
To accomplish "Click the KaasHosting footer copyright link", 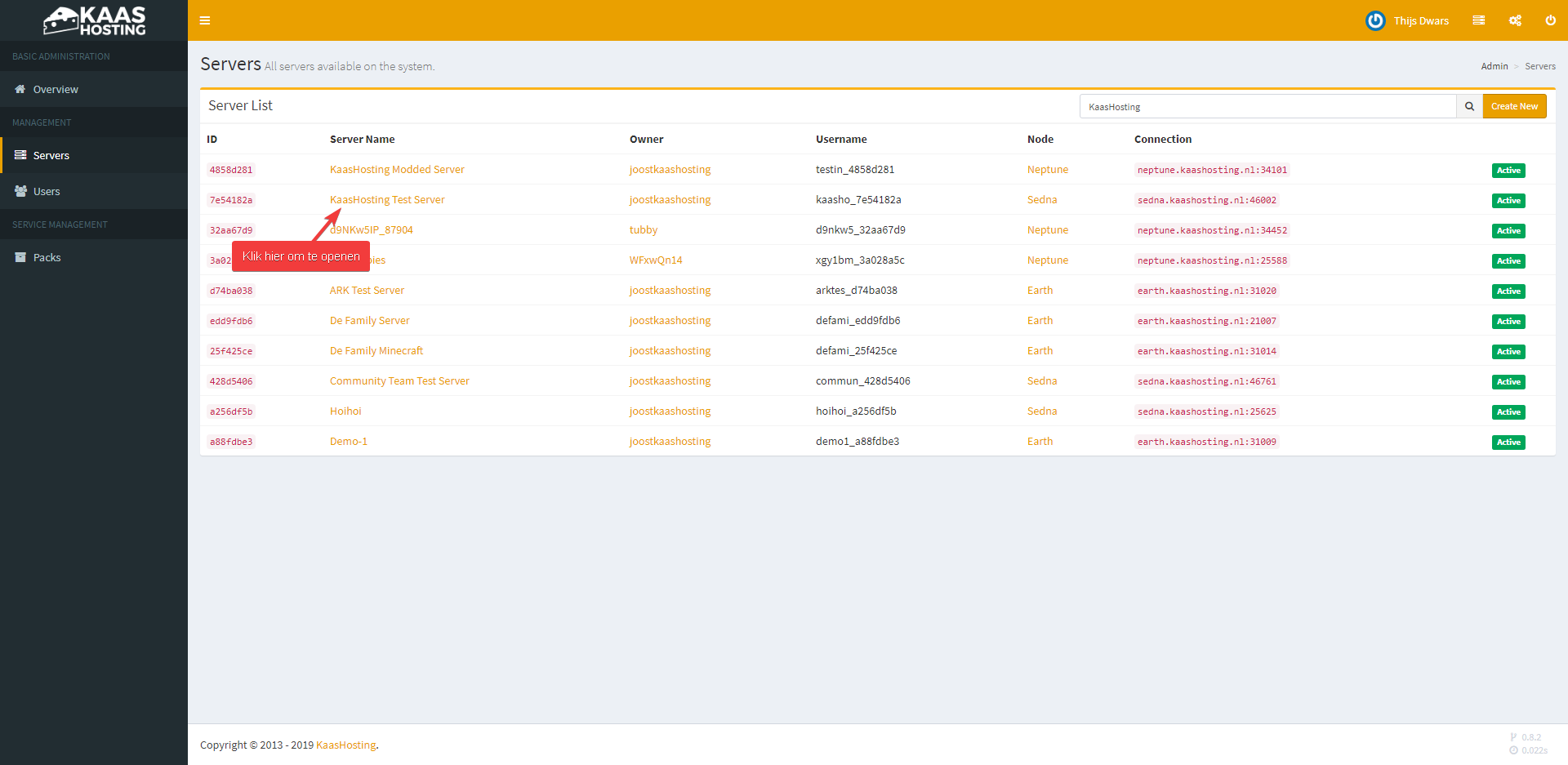I will (345, 745).
